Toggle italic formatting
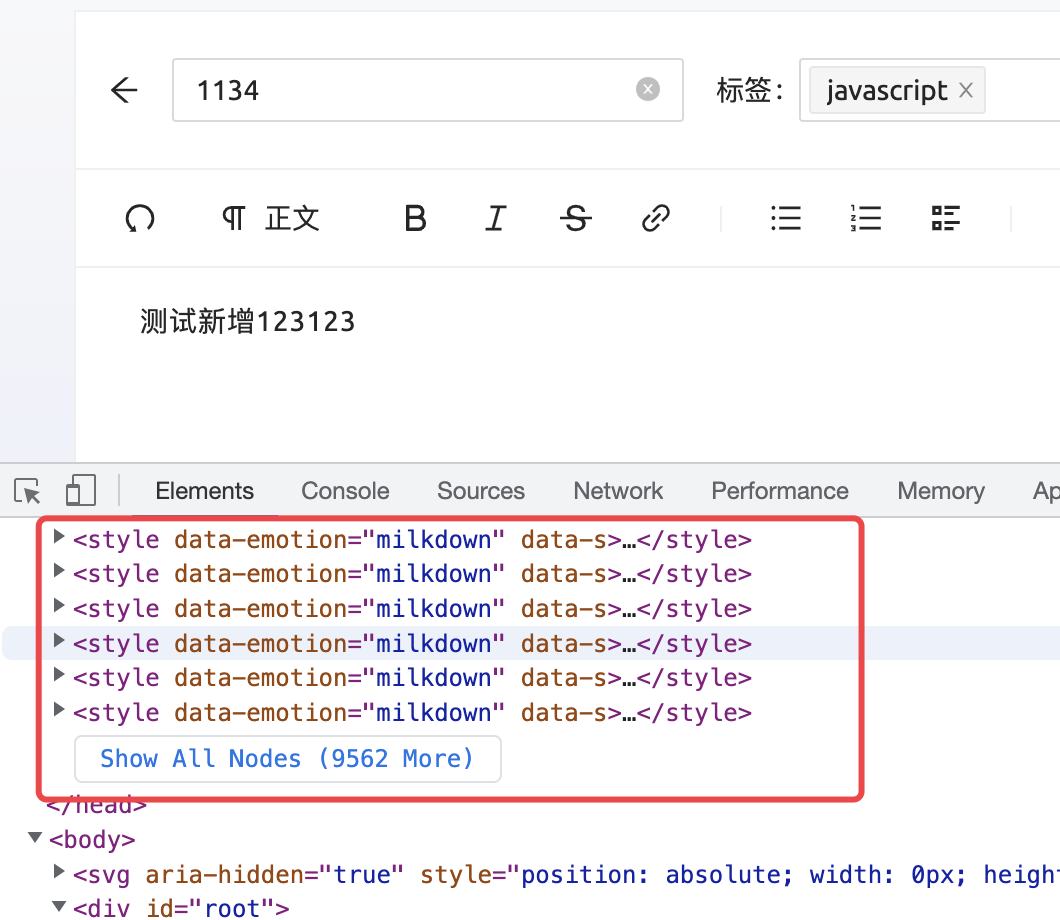1060x920 pixels. click(x=496, y=218)
